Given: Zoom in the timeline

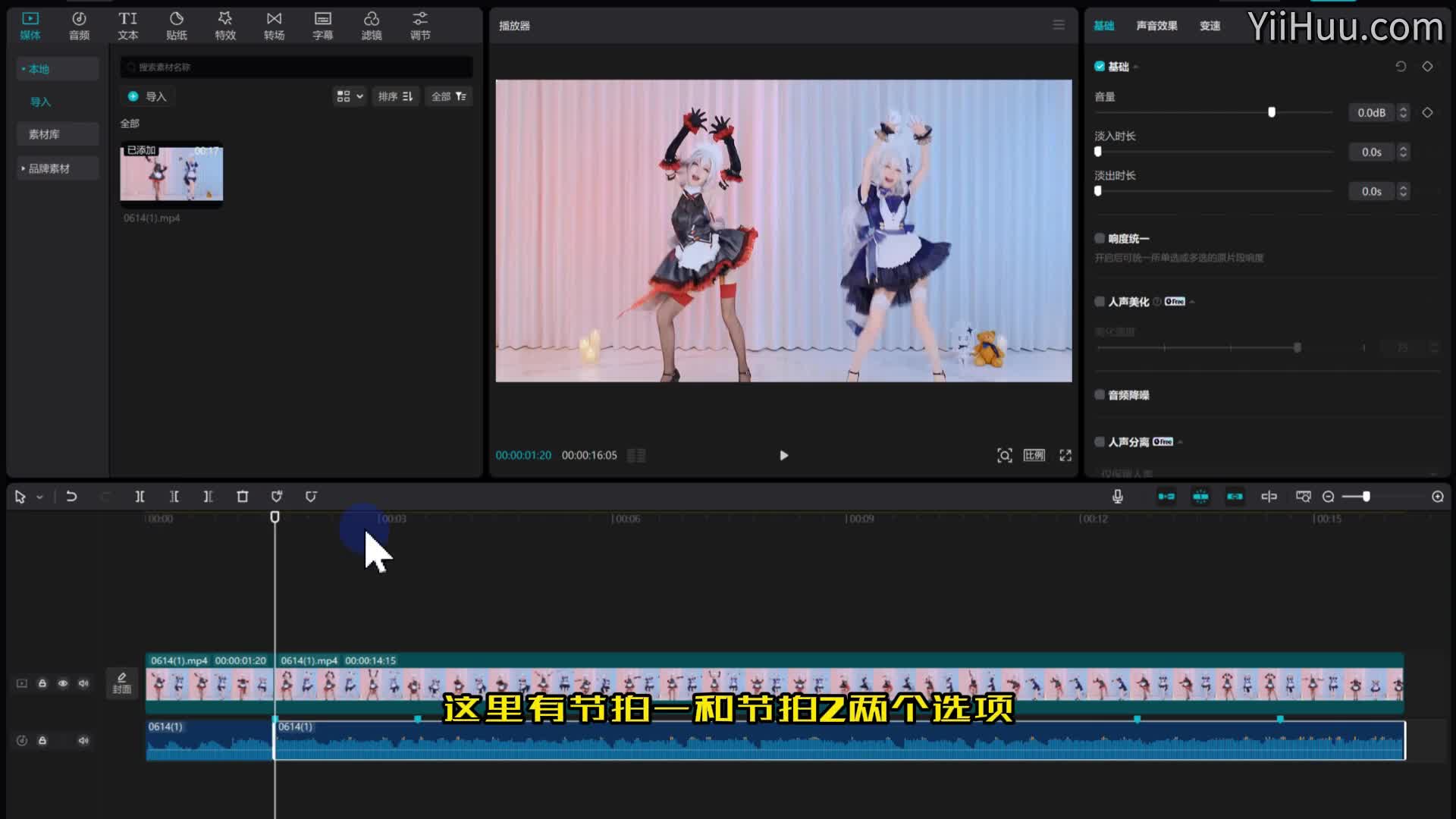Looking at the screenshot, I should (x=1438, y=497).
